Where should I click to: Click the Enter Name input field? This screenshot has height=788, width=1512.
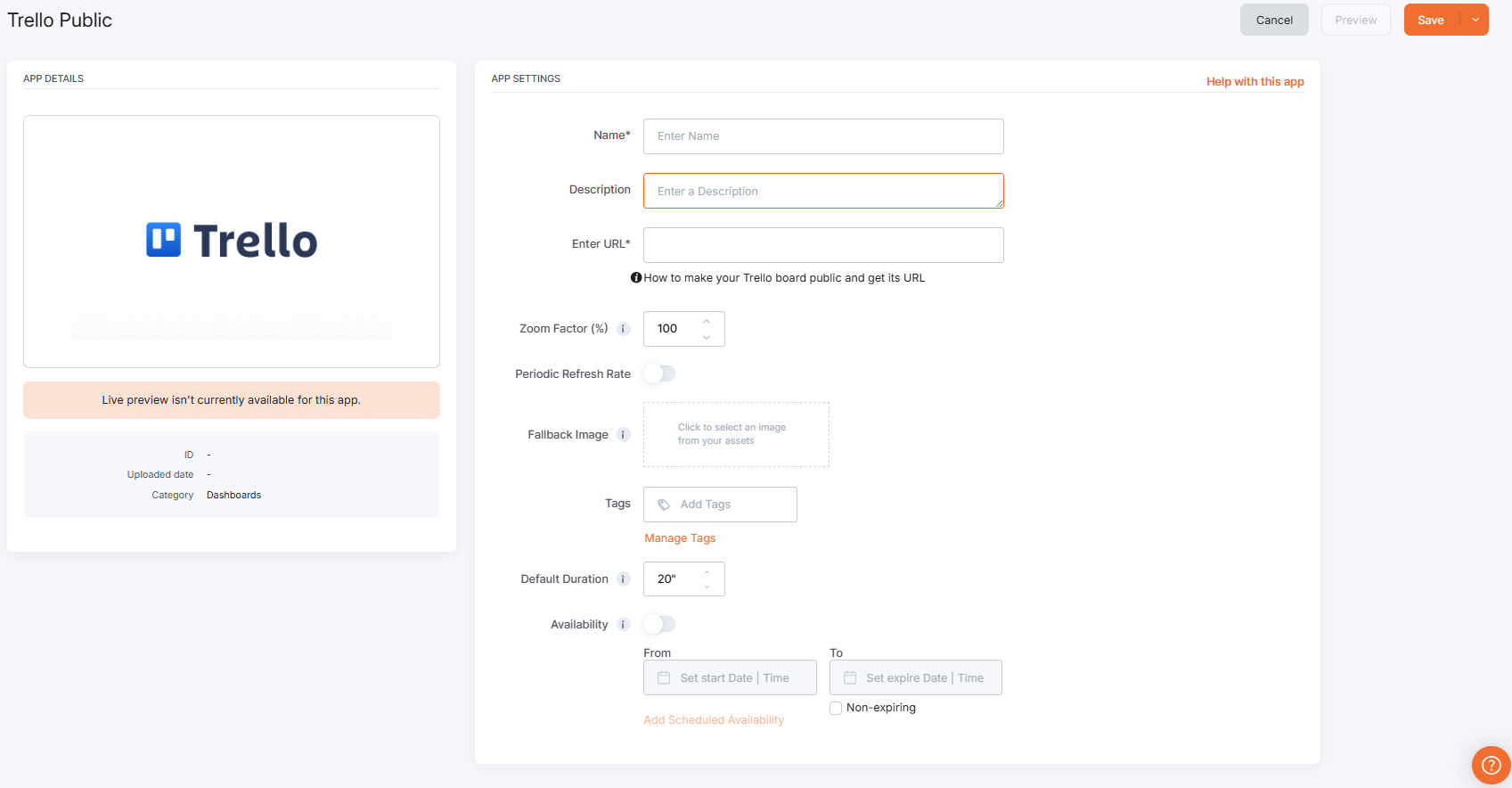click(x=823, y=136)
